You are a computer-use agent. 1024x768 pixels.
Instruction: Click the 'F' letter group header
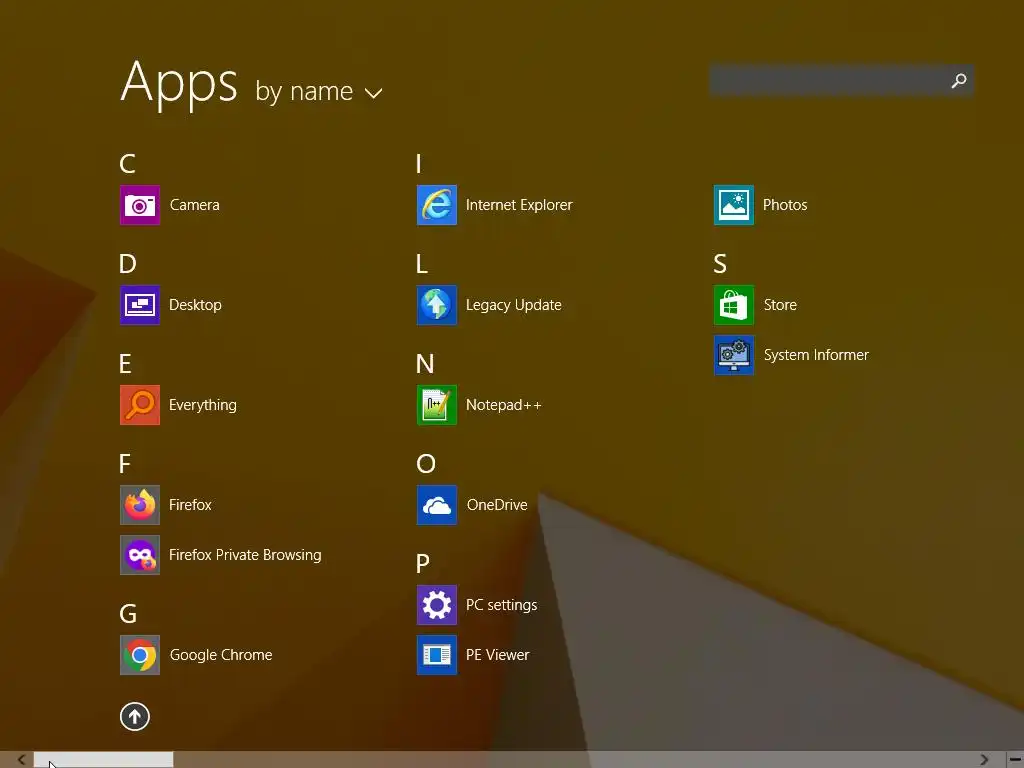pos(125,464)
